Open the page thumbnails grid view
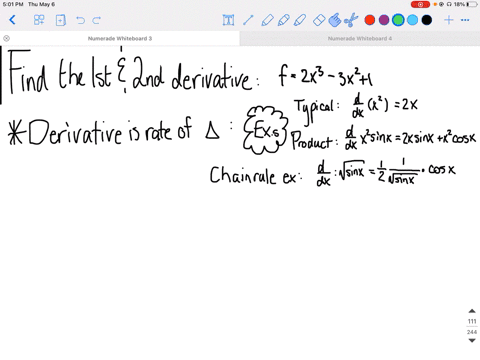This screenshot has height=360, width=480. pos(39,20)
